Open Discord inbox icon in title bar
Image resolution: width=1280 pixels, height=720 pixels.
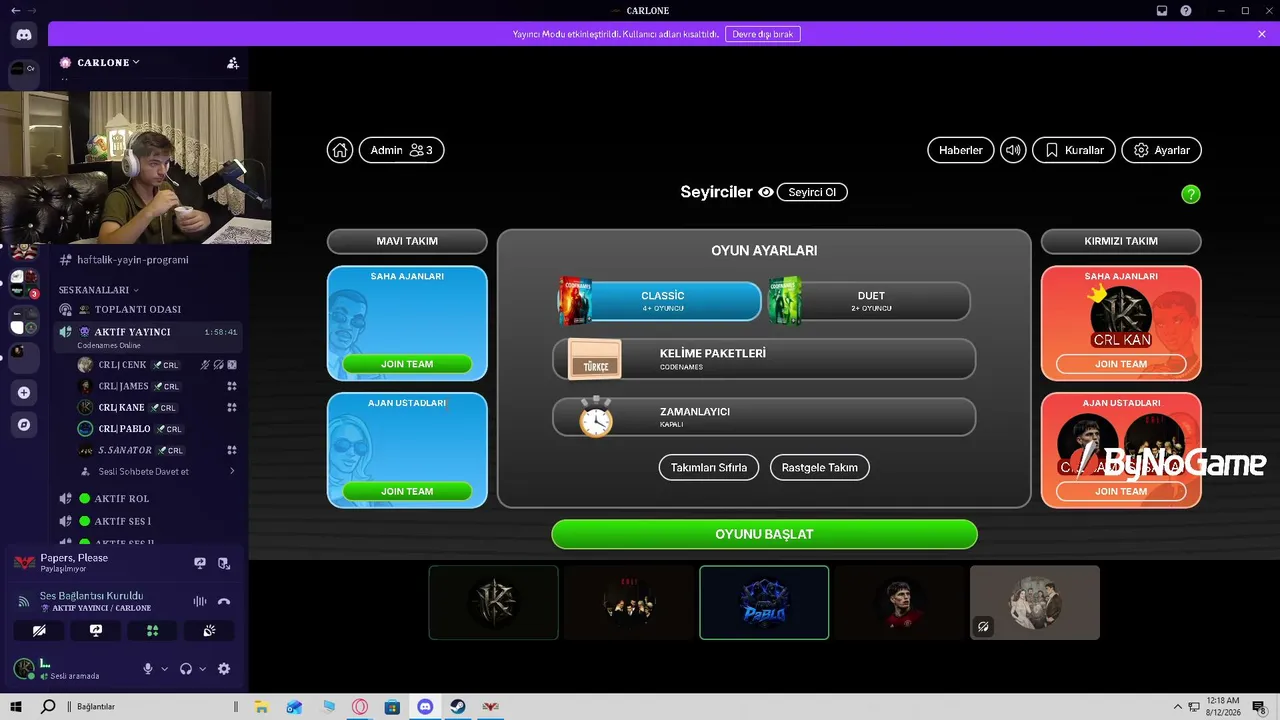pyautogui.click(x=1162, y=11)
